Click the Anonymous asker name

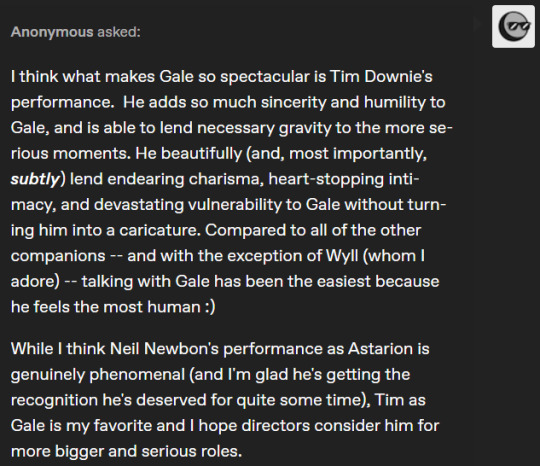click(52, 32)
